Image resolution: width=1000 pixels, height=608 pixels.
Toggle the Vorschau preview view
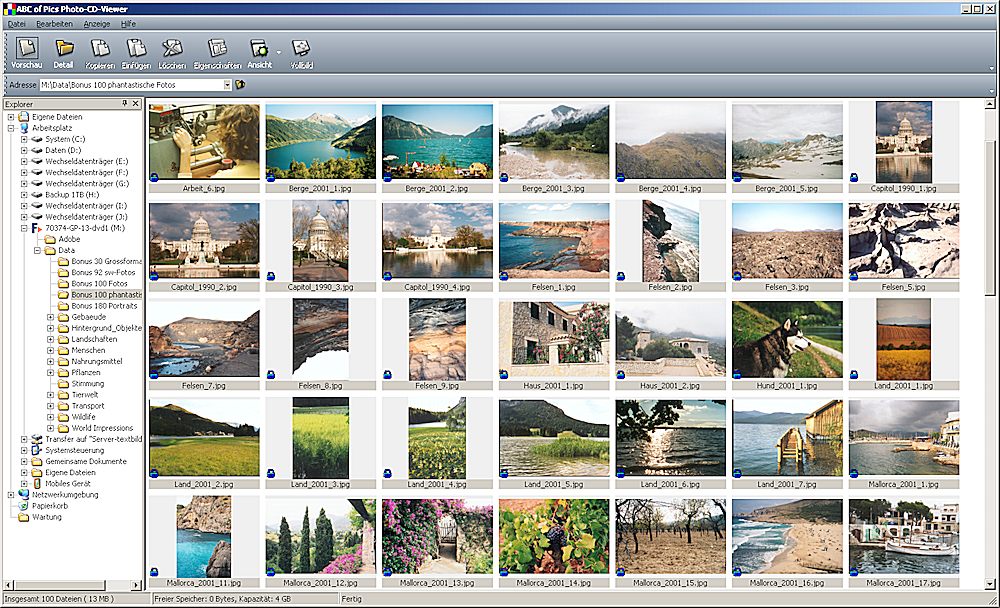click(x=27, y=51)
